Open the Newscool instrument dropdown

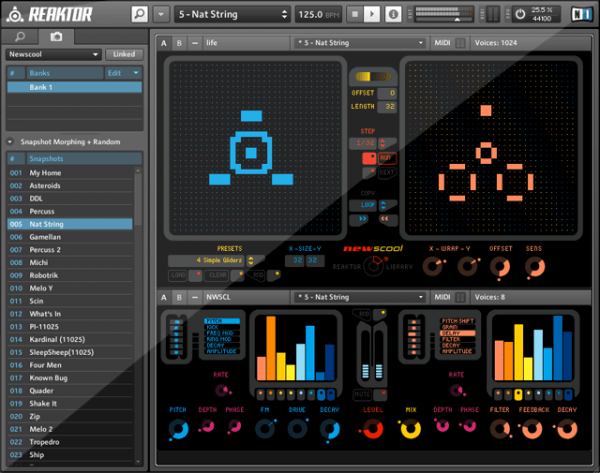[x=54, y=55]
